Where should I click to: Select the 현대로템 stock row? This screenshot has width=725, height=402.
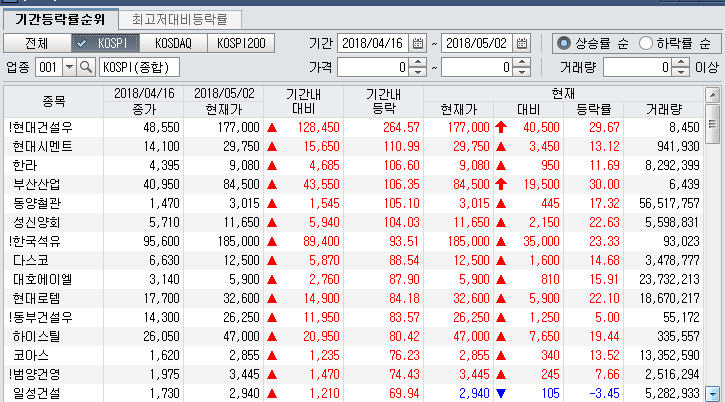(354, 298)
